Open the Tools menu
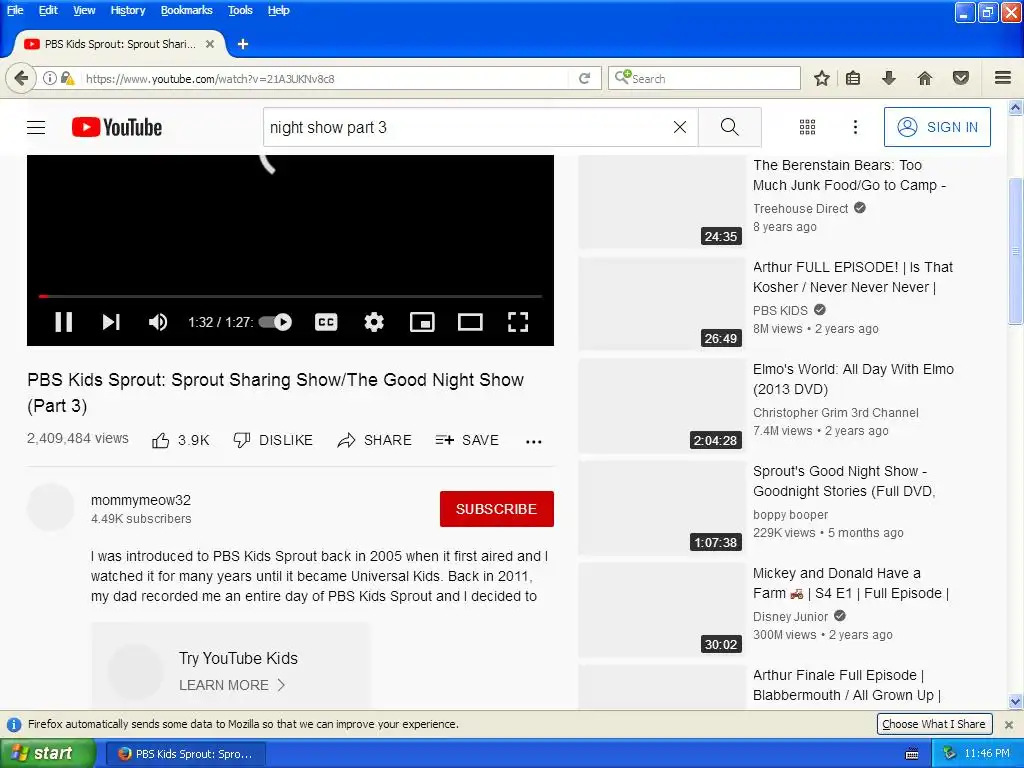The image size is (1024, 768). click(240, 10)
